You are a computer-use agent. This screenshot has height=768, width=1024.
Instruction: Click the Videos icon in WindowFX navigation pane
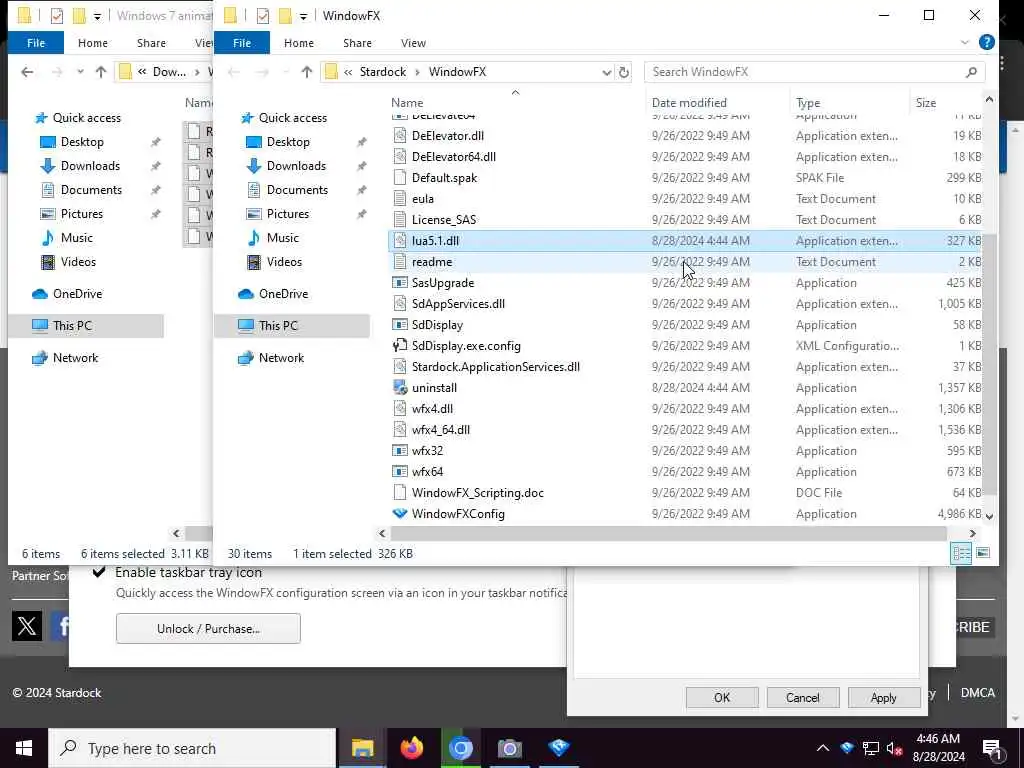tap(254, 262)
